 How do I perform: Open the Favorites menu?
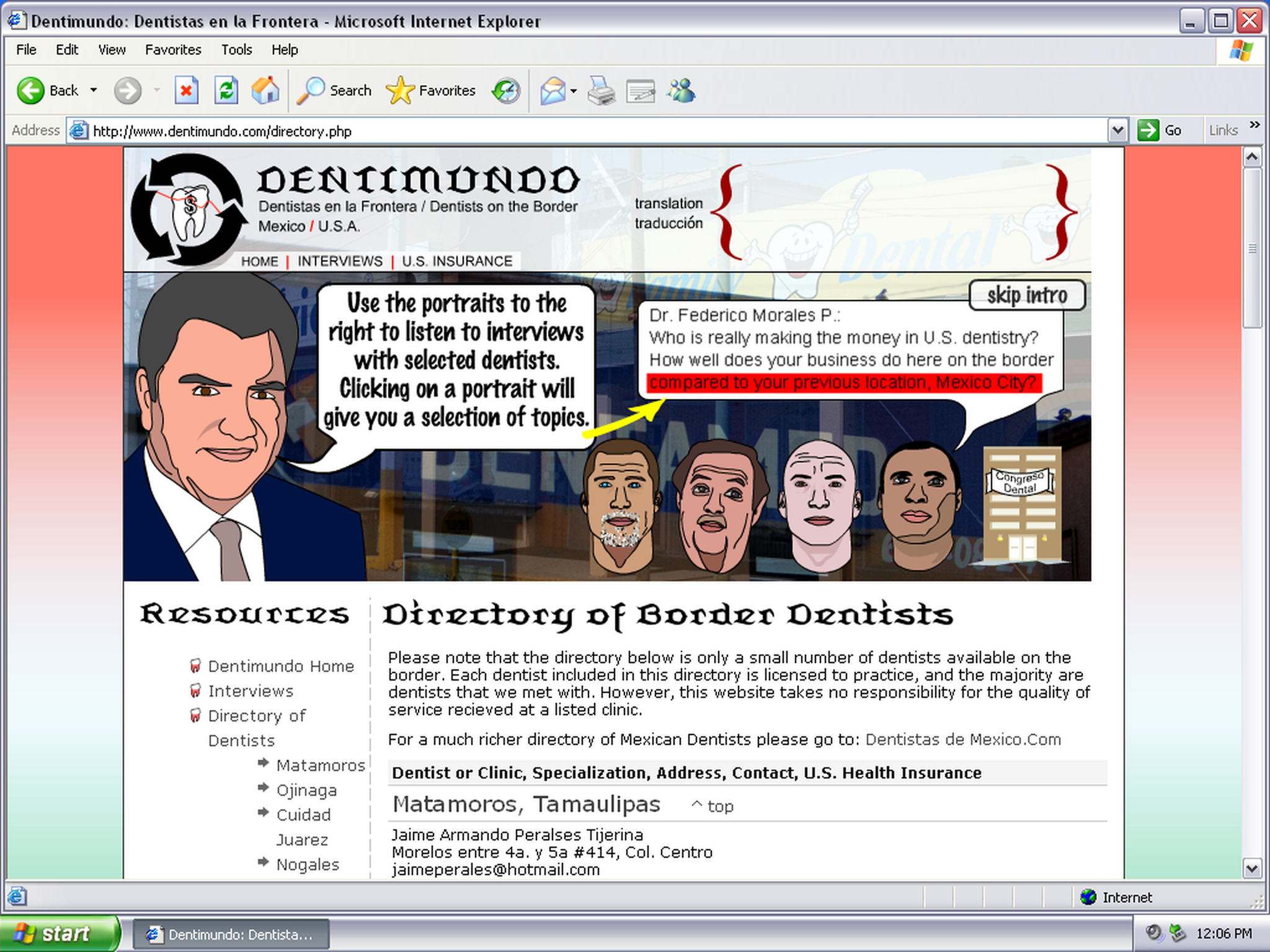173,50
